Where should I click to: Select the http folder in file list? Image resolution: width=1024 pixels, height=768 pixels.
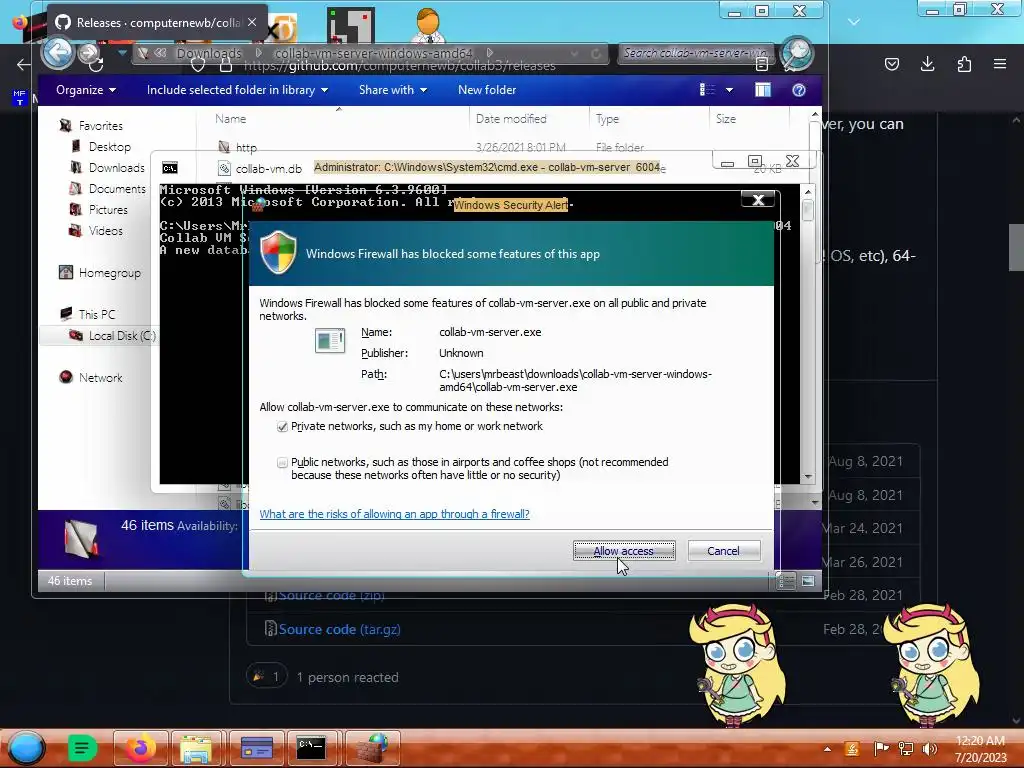pos(246,148)
